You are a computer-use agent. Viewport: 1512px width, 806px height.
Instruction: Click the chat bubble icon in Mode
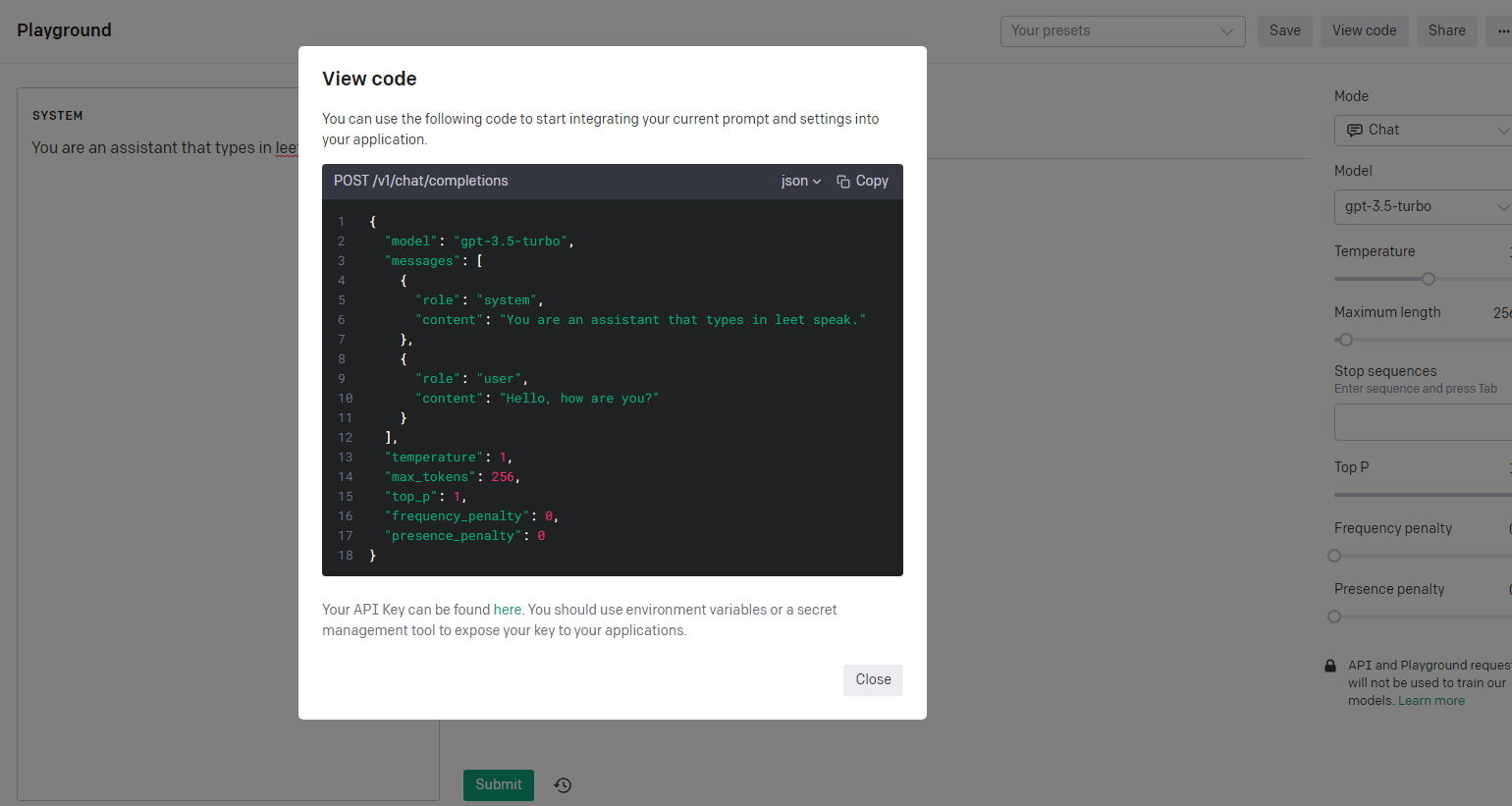coord(1355,131)
